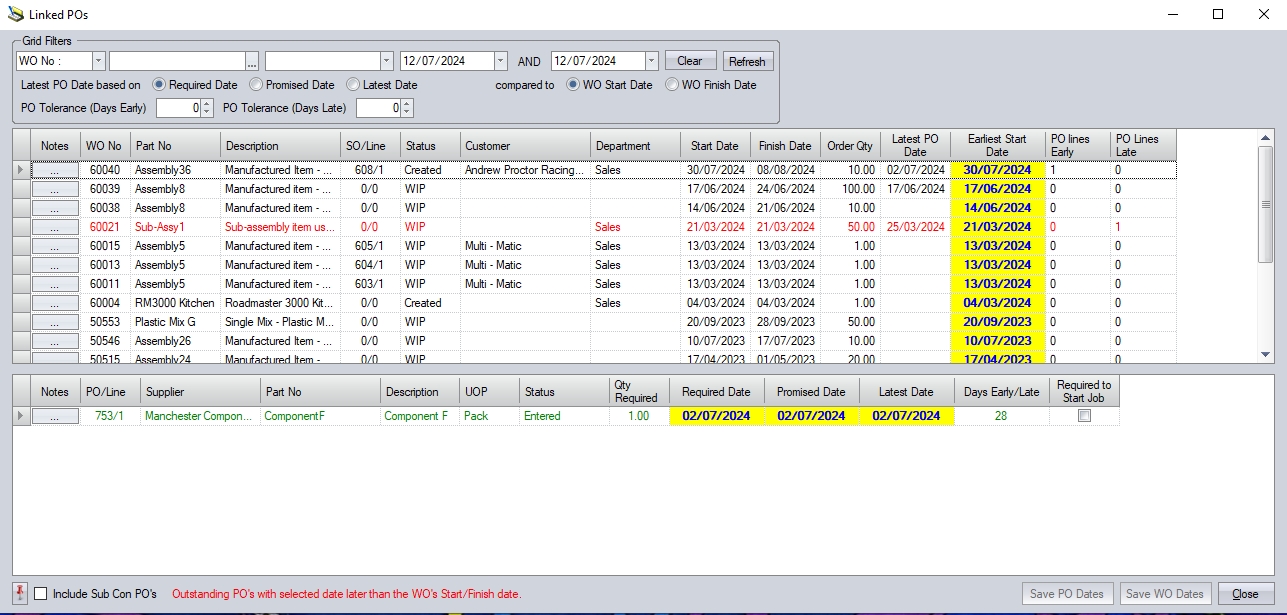The image size is (1287, 615).
Task: Click the Linked POs title bar icon
Action: pyautogui.click(x=16, y=14)
